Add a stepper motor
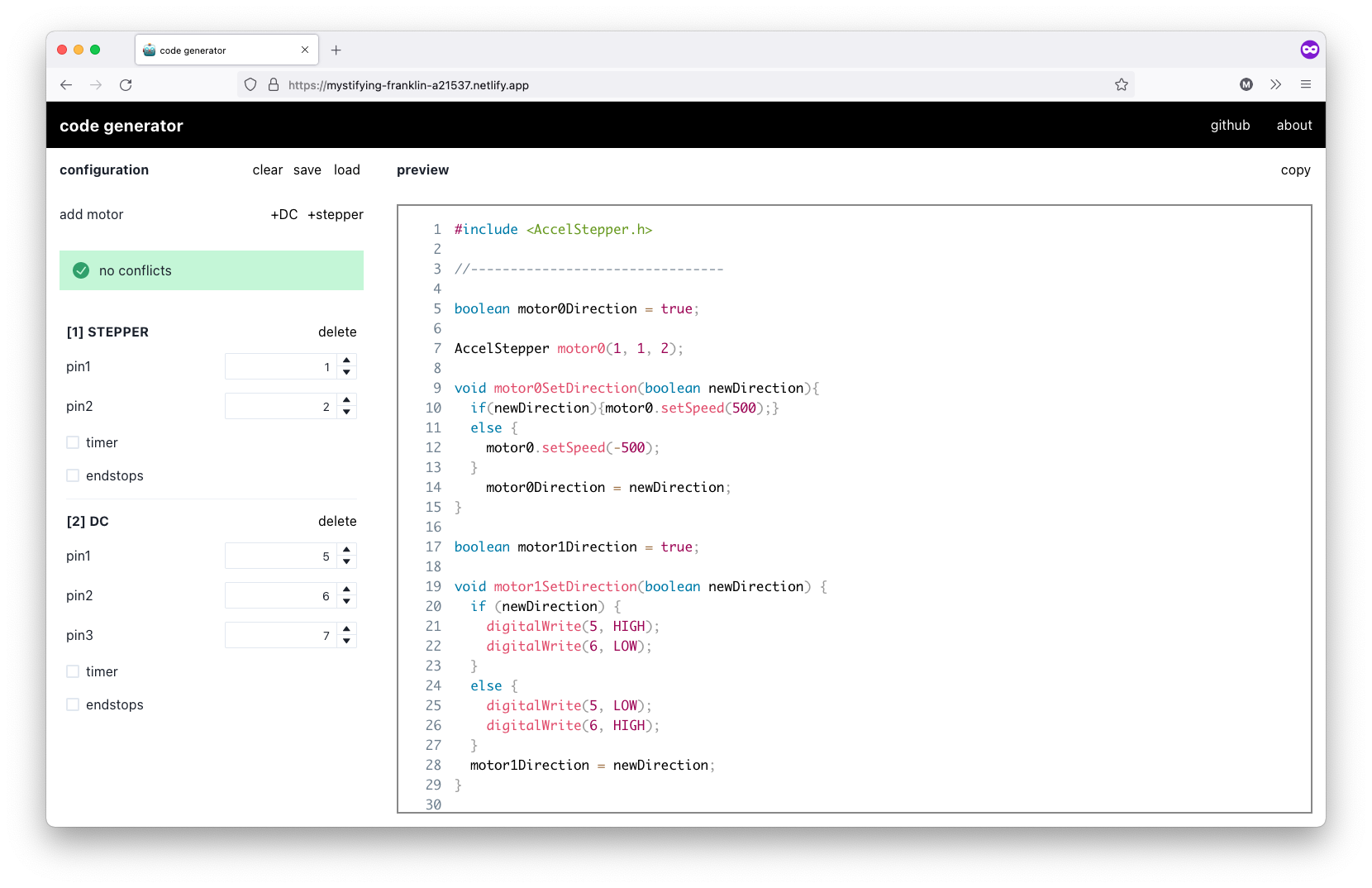Screen dimensions: 1372x888 336,214
